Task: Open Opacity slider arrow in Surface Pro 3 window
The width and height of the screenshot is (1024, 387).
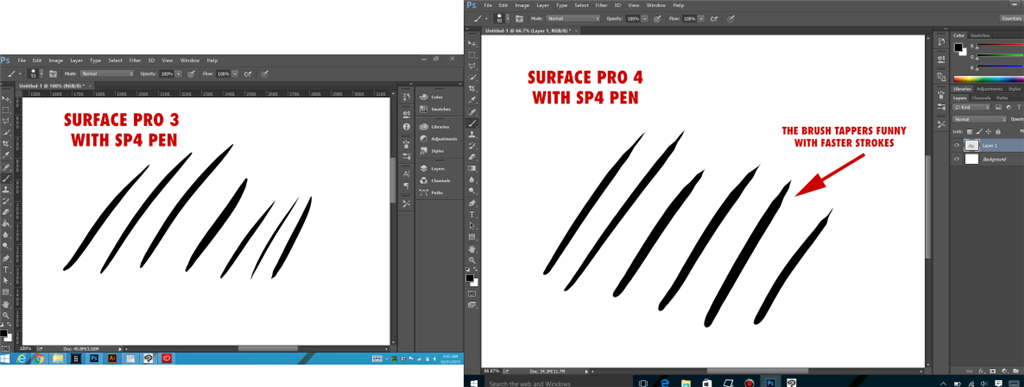Action: pos(178,74)
